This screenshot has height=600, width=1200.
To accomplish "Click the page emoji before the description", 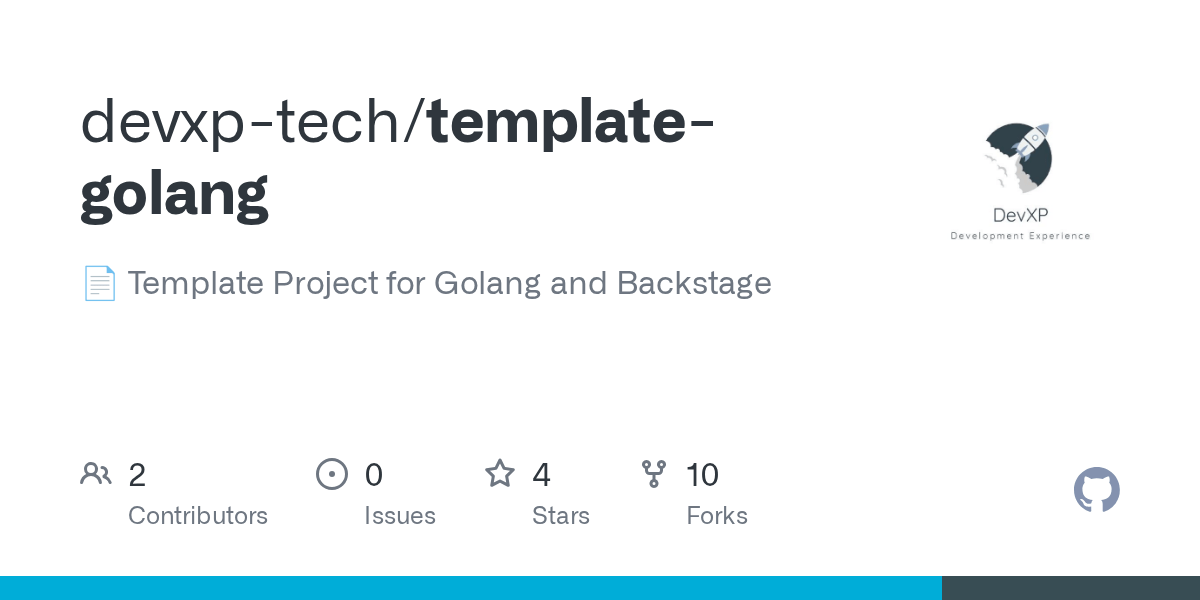I will (99, 284).
